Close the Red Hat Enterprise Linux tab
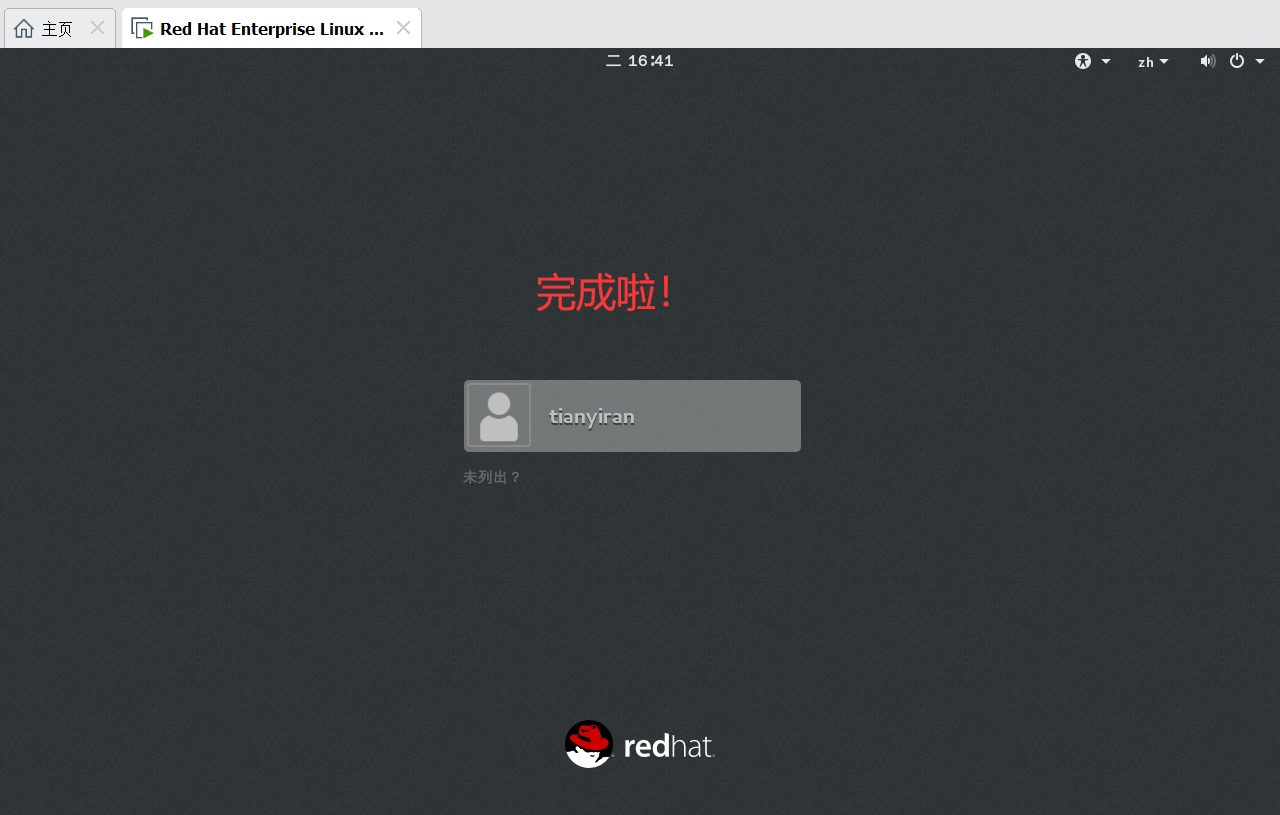The width and height of the screenshot is (1280, 815). point(403,28)
